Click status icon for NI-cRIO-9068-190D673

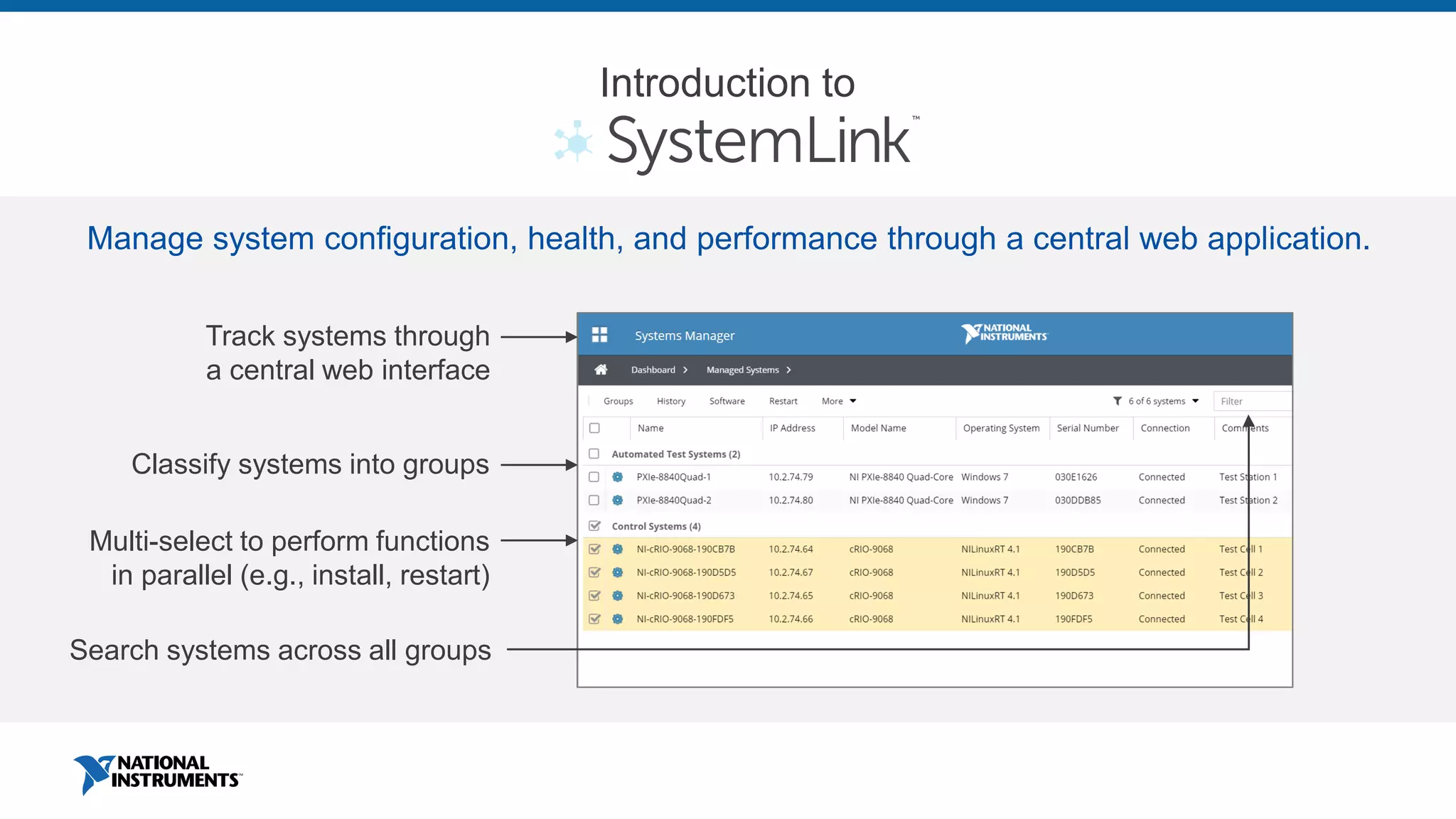[618, 596]
